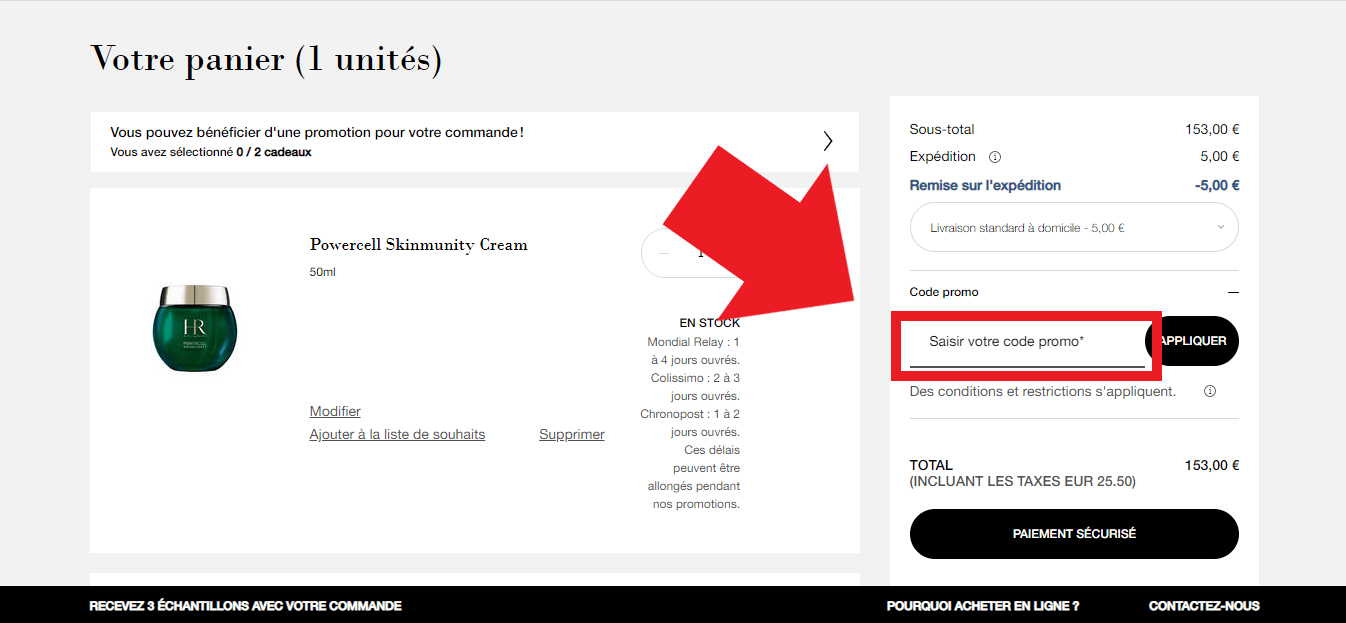
Task: Open the Powercell Skinmunity Cream product title
Action: (418, 245)
